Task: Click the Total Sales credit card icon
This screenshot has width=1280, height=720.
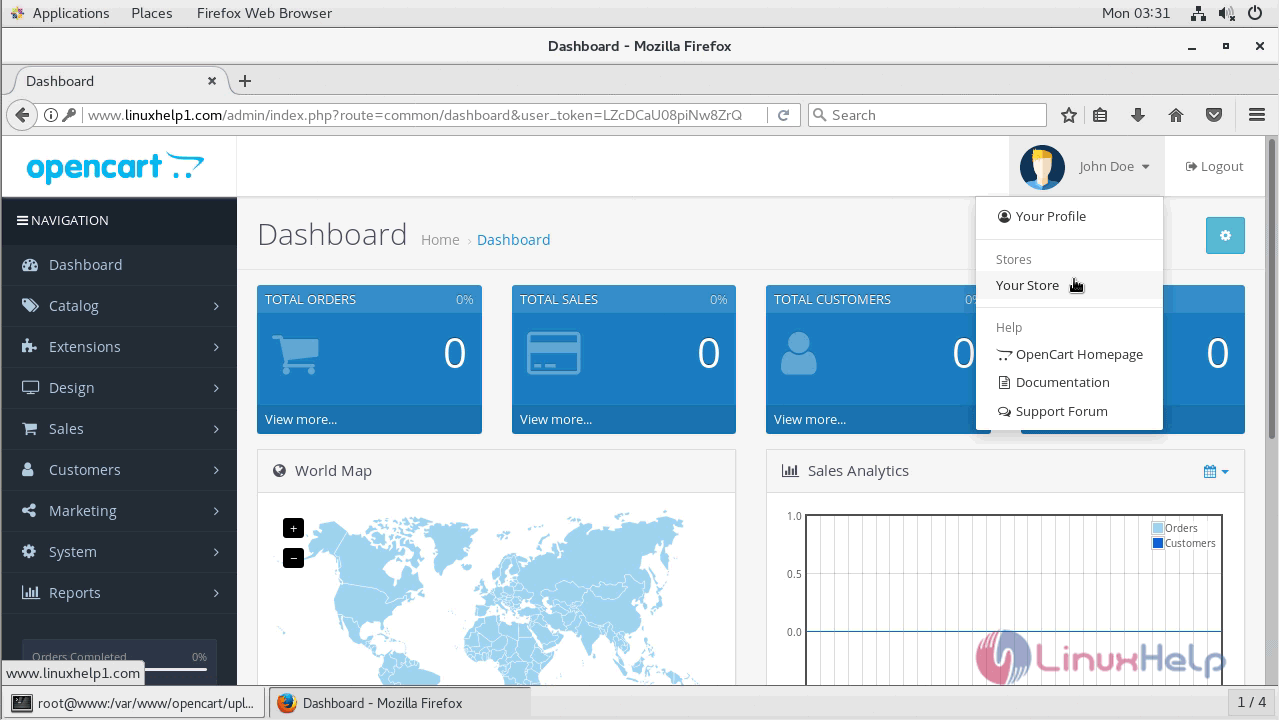Action: point(553,353)
